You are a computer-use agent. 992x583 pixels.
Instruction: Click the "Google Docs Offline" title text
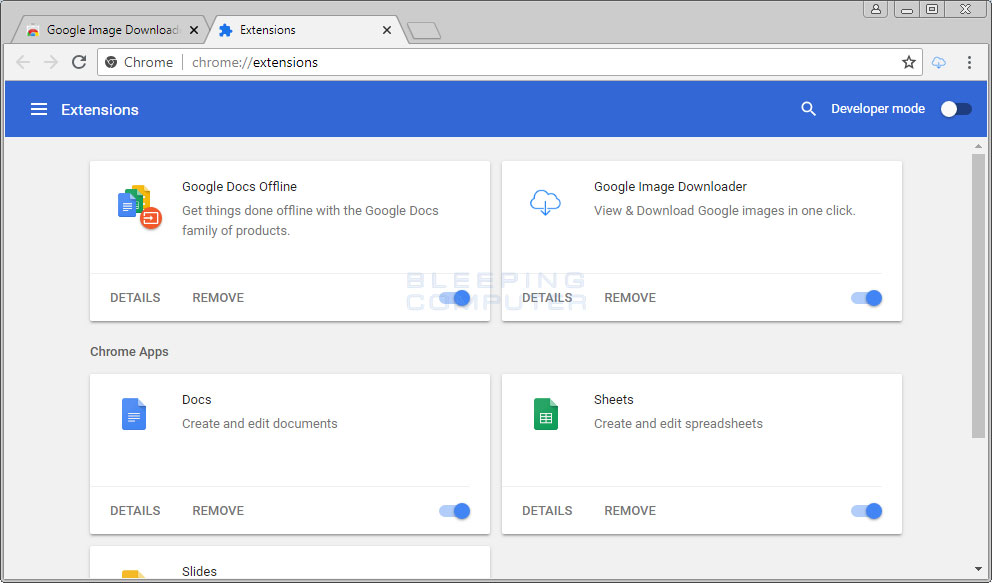click(239, 187)
